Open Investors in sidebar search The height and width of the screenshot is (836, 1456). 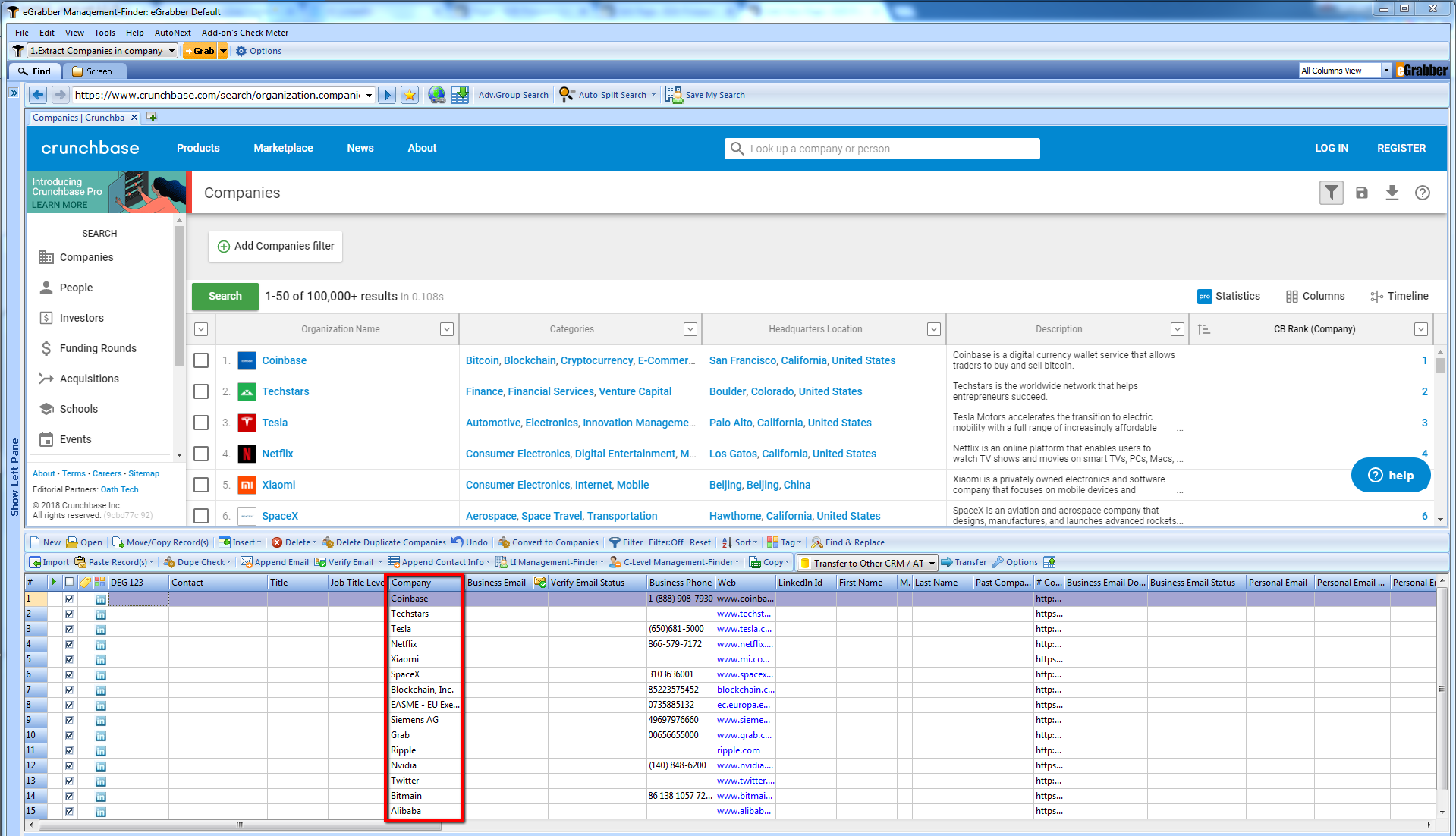tap(82, 318)
